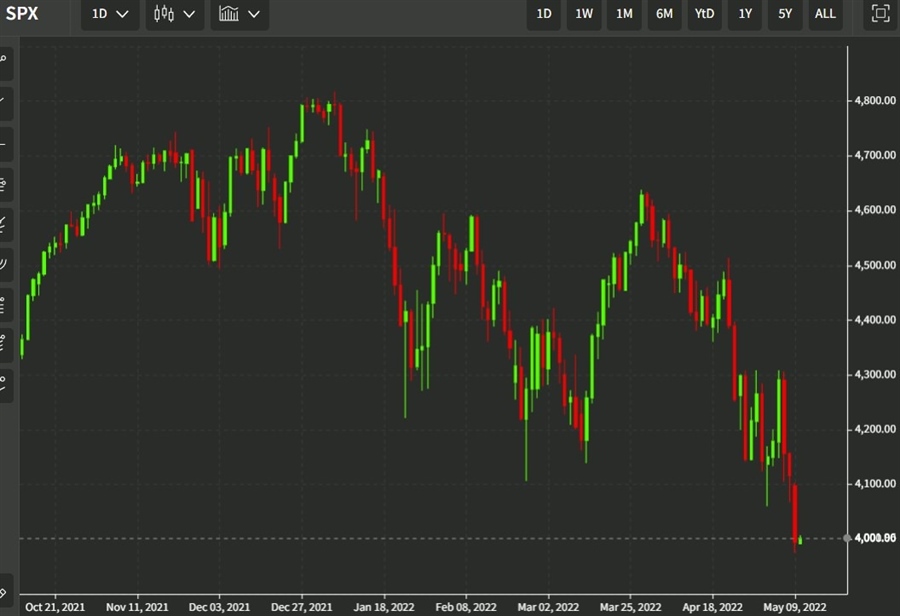Click the 1W timeframe button
The width and height of the screenshot is (900, 616).
[x=583, y=14]
